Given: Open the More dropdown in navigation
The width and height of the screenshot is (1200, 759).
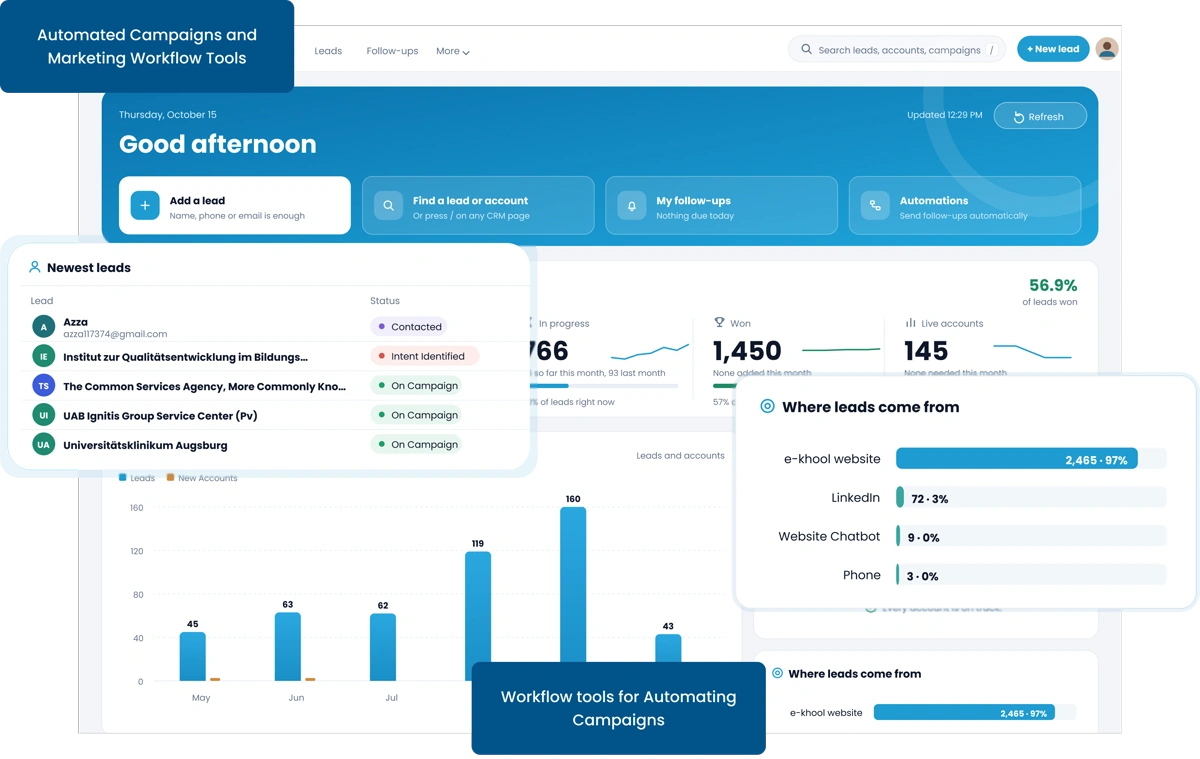Looking at the screenshot, I should coord(452,51).
